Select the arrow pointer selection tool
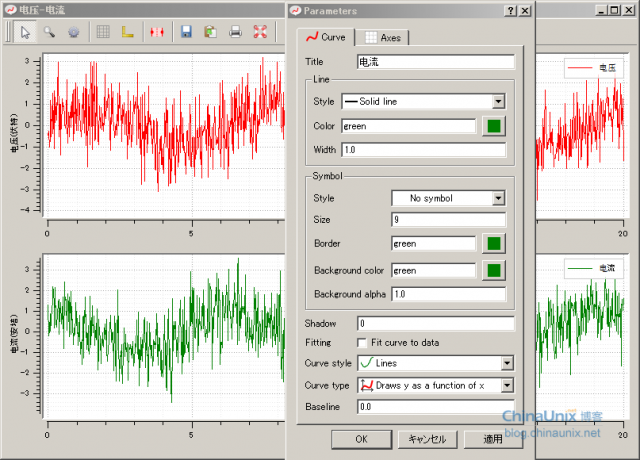Screen dimensions: 640x460 pyautogui.click(x=26, y=32)
